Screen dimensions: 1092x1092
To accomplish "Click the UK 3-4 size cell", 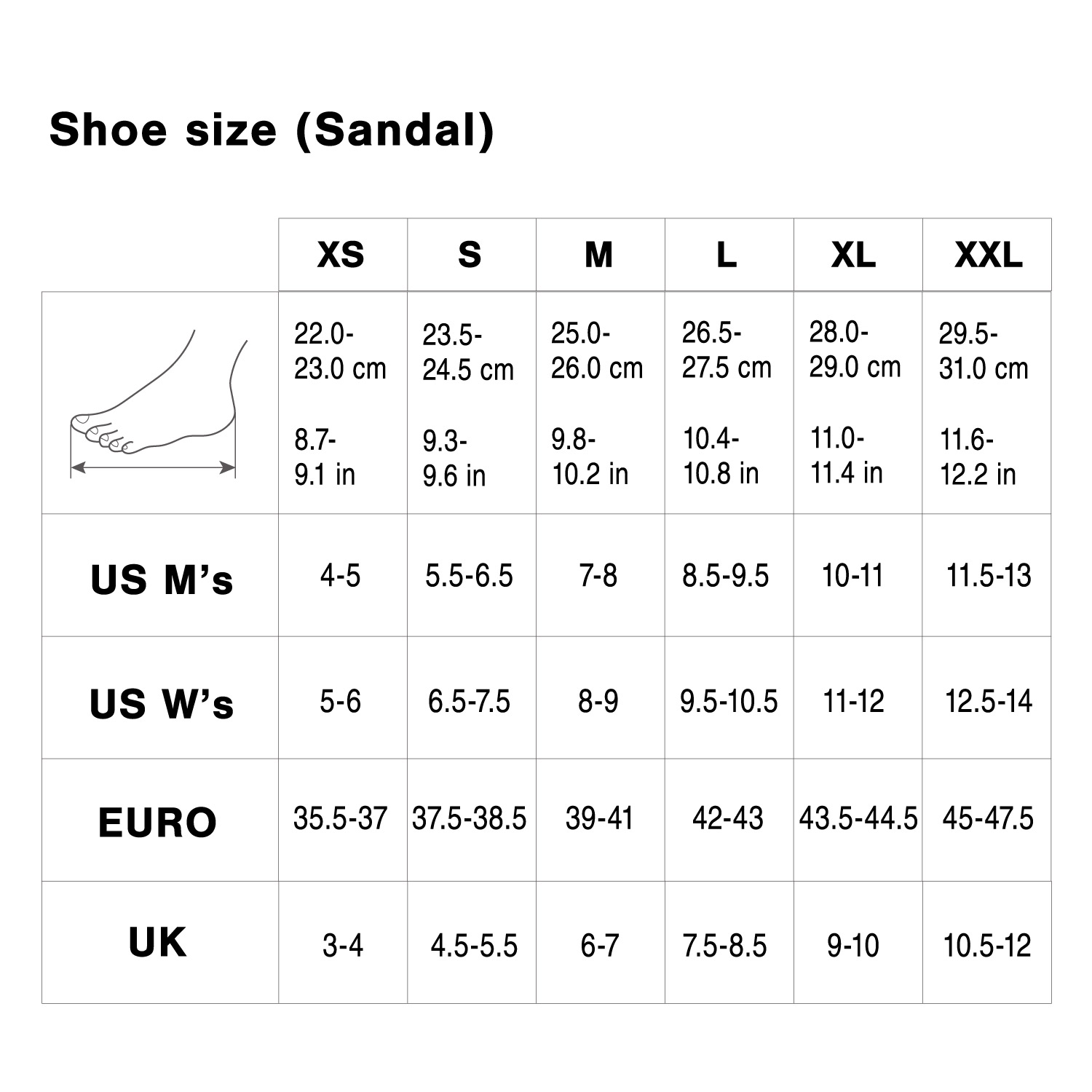I will pyautogui.click(x=343, y=946).
